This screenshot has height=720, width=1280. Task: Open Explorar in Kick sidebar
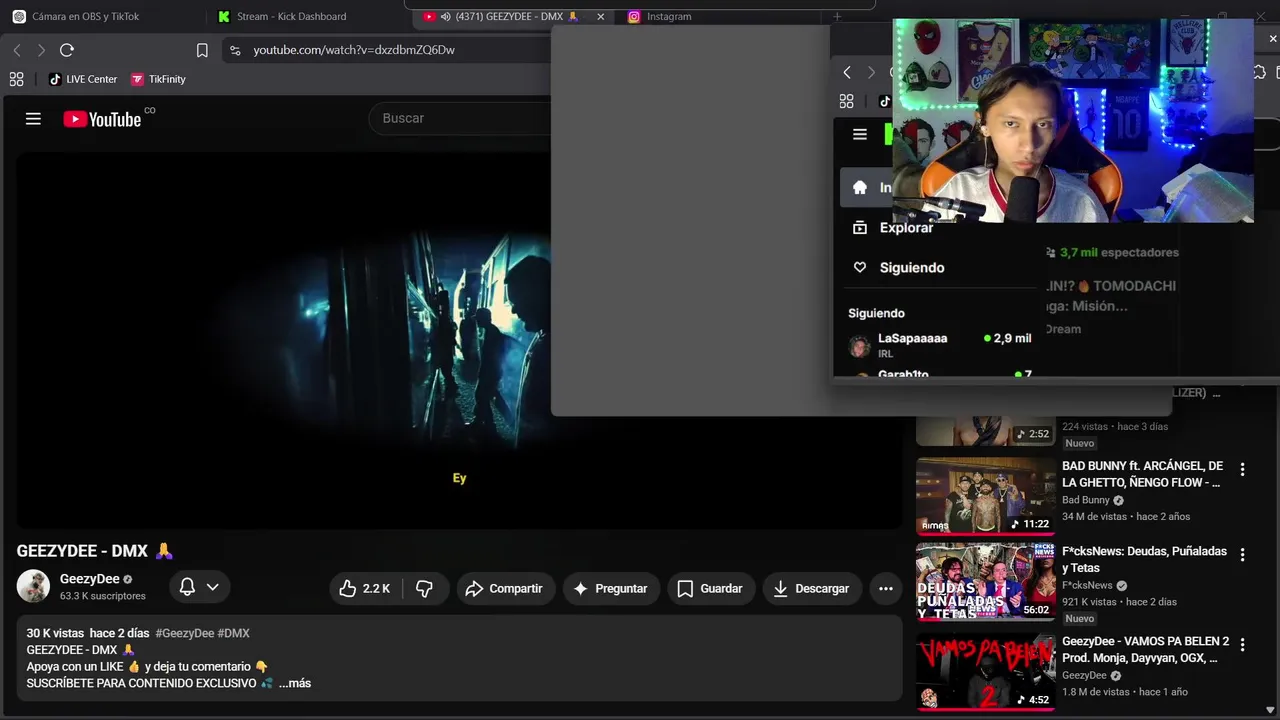pos(892,228)
